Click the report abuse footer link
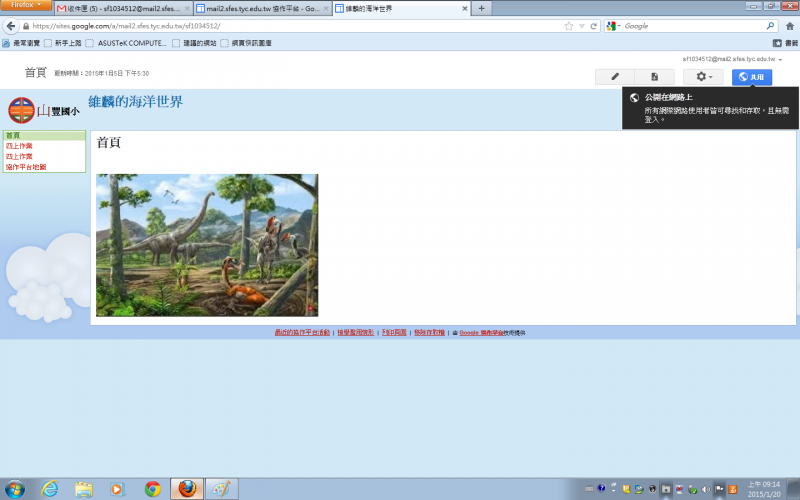This screenshot has height=500, width=800. point(356,333)
